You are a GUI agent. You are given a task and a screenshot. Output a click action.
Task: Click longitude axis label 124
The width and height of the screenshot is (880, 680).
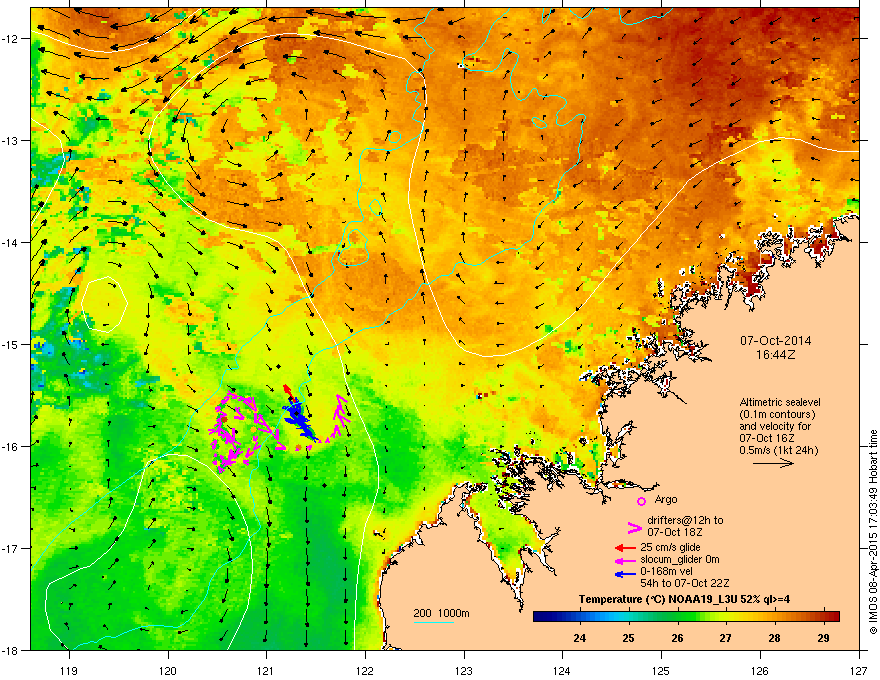coord(562,670)
